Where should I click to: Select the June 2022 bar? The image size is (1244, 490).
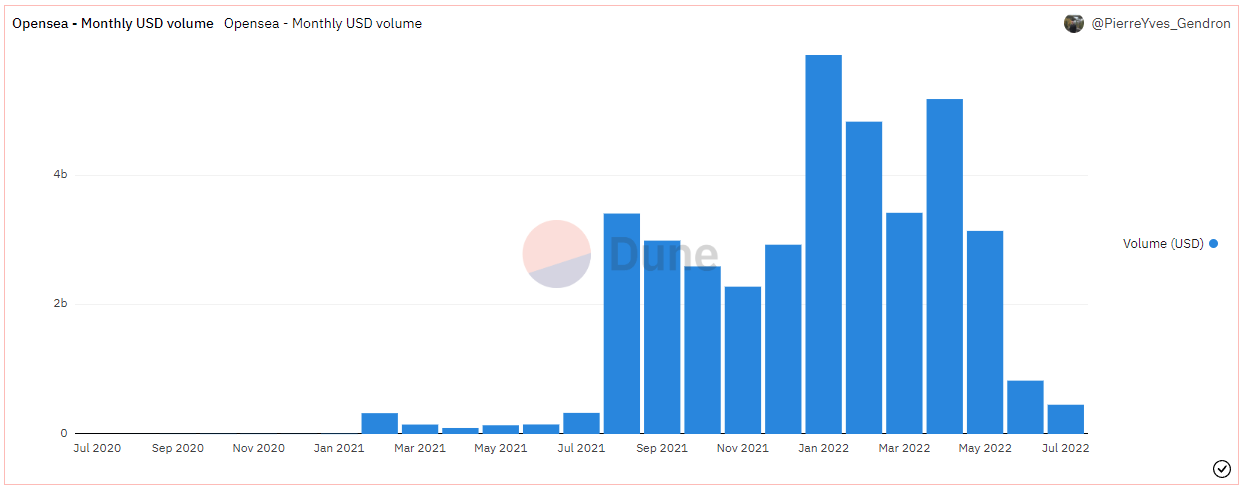point(1025,407)
